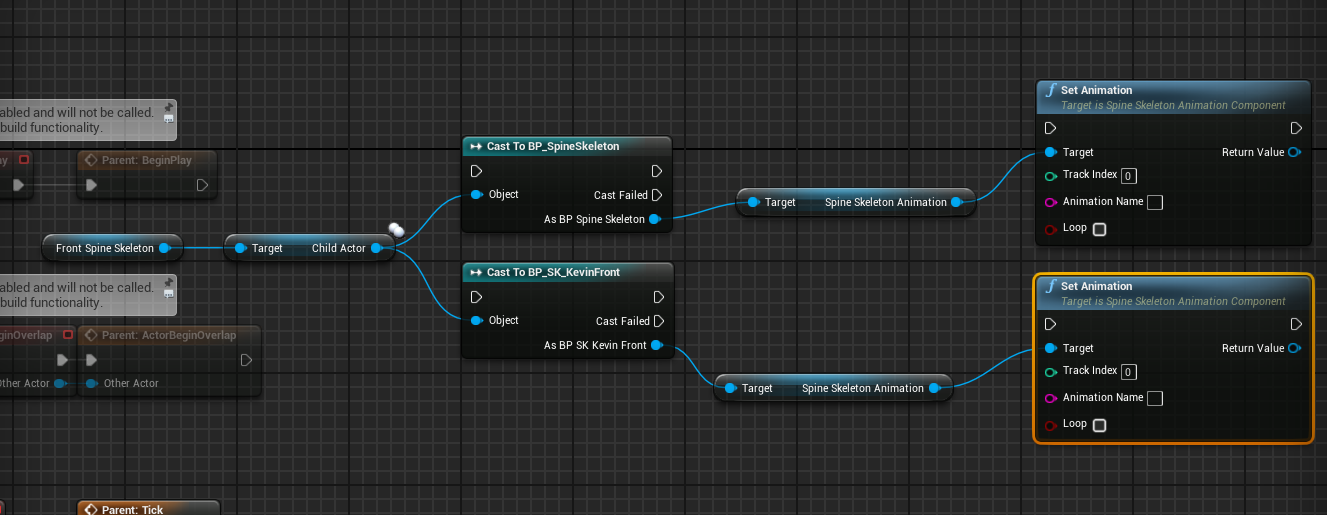Click the Child Actor output pin
This screenshot has width=1327, height=515.
pyautogui.click(x=377, y=248)
